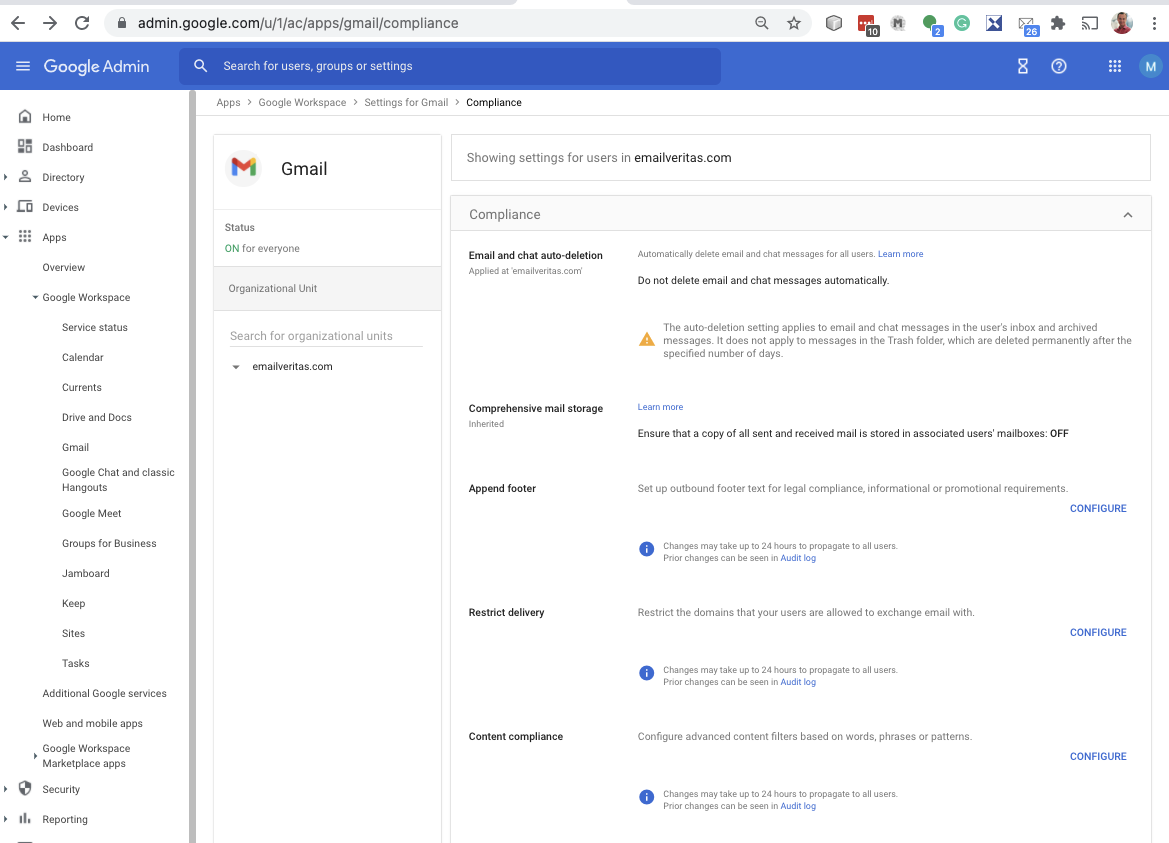Click the Apps breadcrumb
The width and height of the screenshot is (1169, 843).
pos(228,102)
